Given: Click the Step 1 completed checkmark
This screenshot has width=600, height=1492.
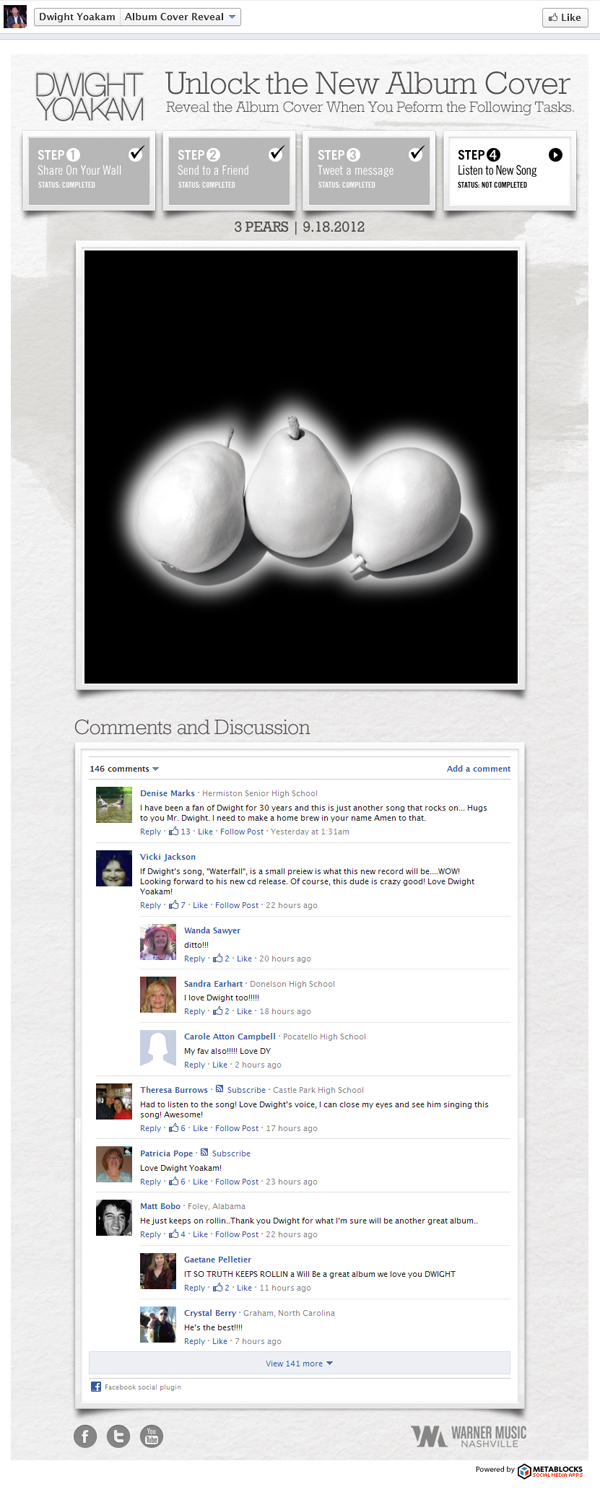Looking at the screenshot, I should pos(137,153).
